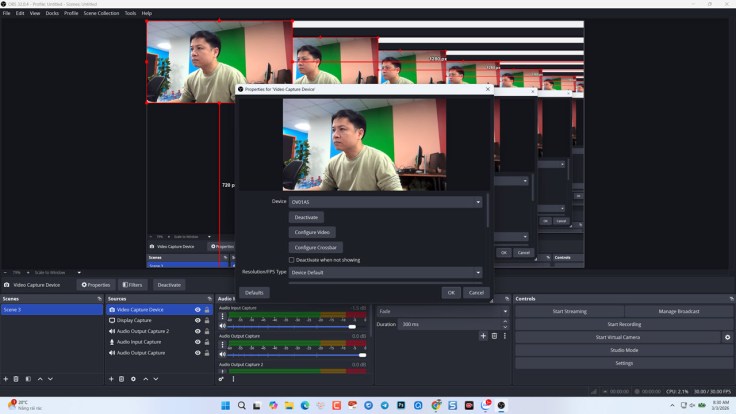Screen dimensions: 736x414
Task: Select Display Capture source row
Action: coord(159,321)
